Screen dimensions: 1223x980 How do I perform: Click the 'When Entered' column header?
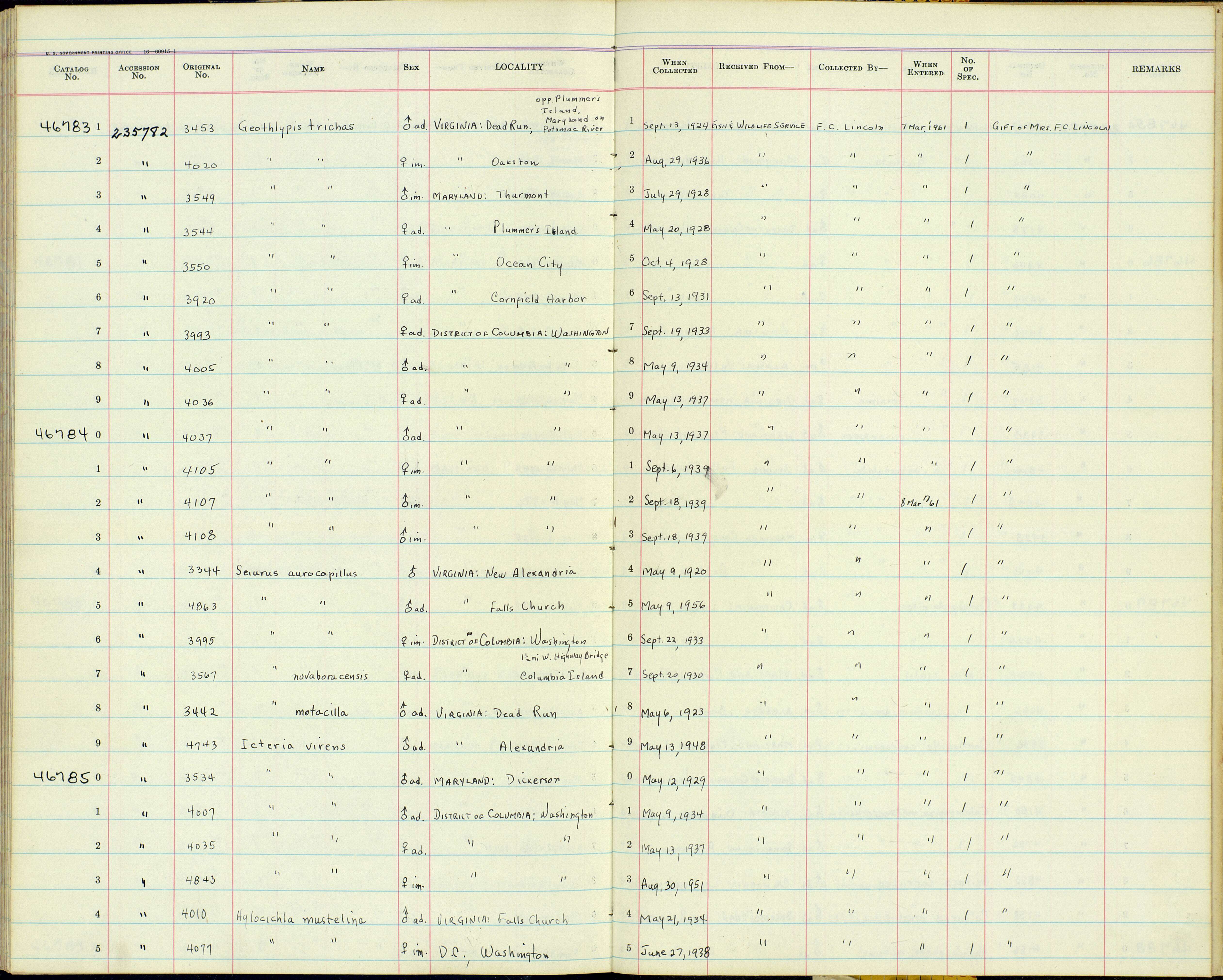[x=926, y=68]
